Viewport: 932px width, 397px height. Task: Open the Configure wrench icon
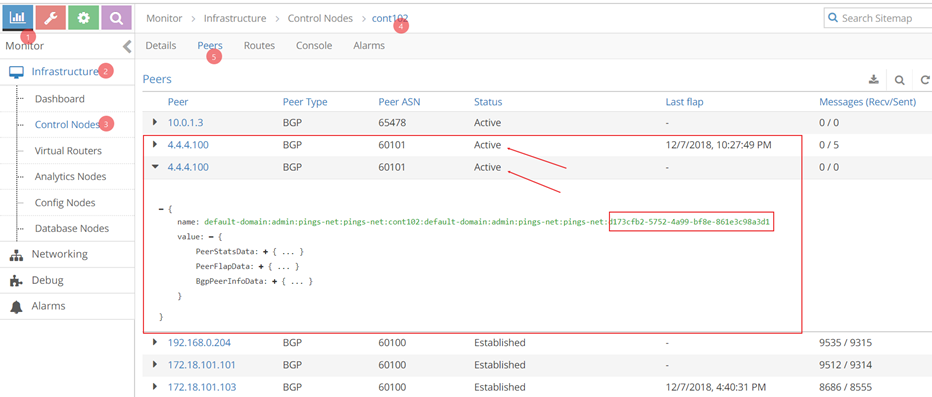tap(51, 18)
